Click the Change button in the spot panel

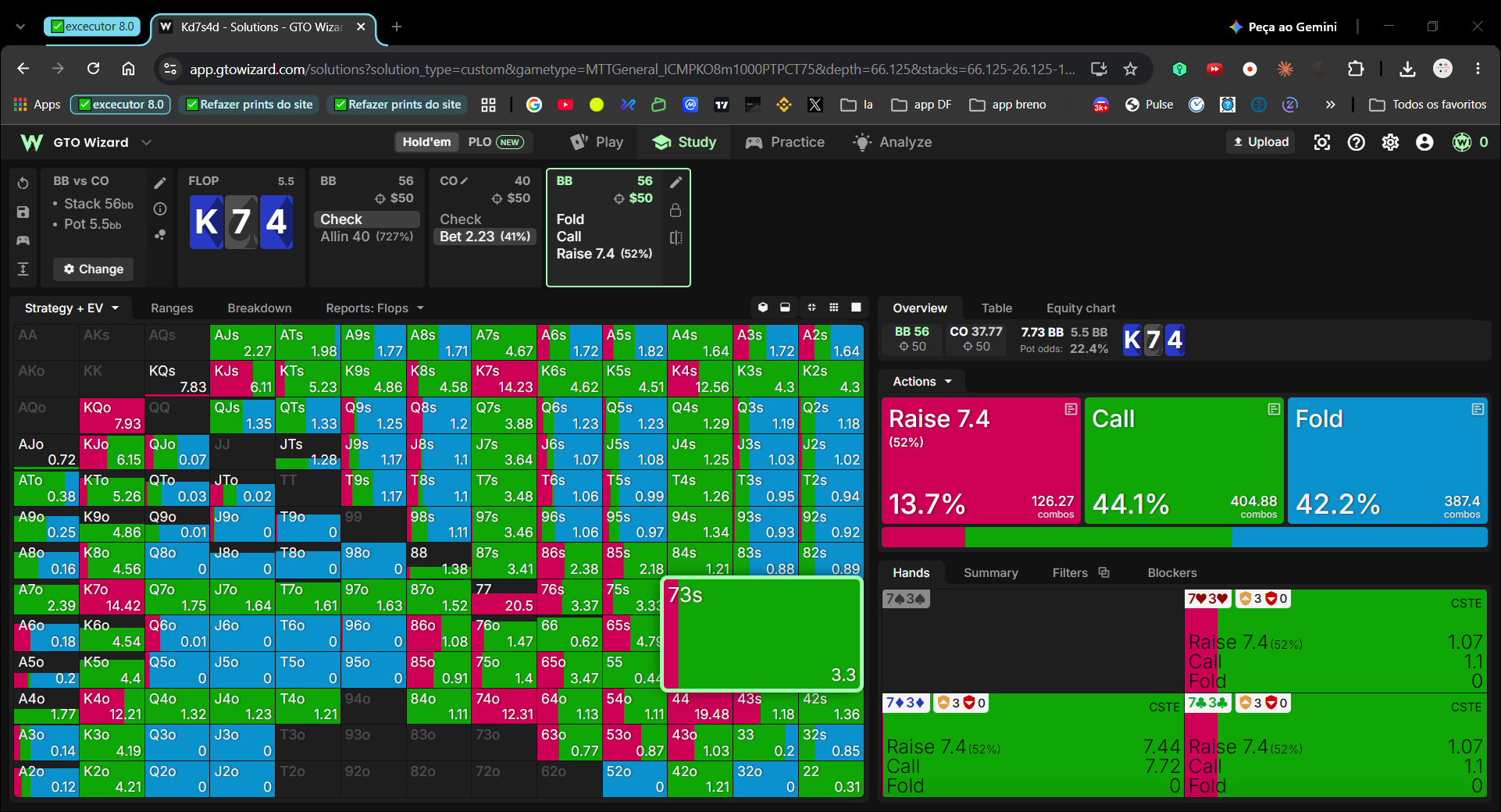(94, 269)
